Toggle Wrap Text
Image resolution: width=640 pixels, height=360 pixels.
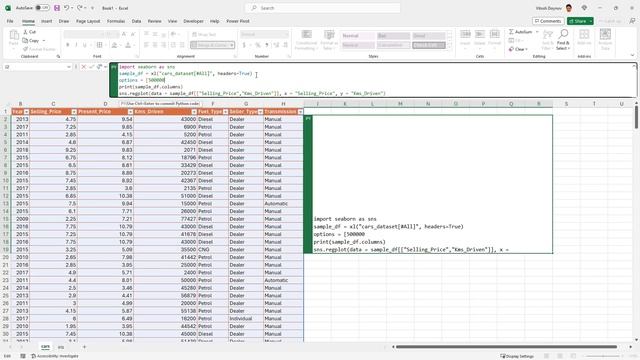(x=204, y=35)
